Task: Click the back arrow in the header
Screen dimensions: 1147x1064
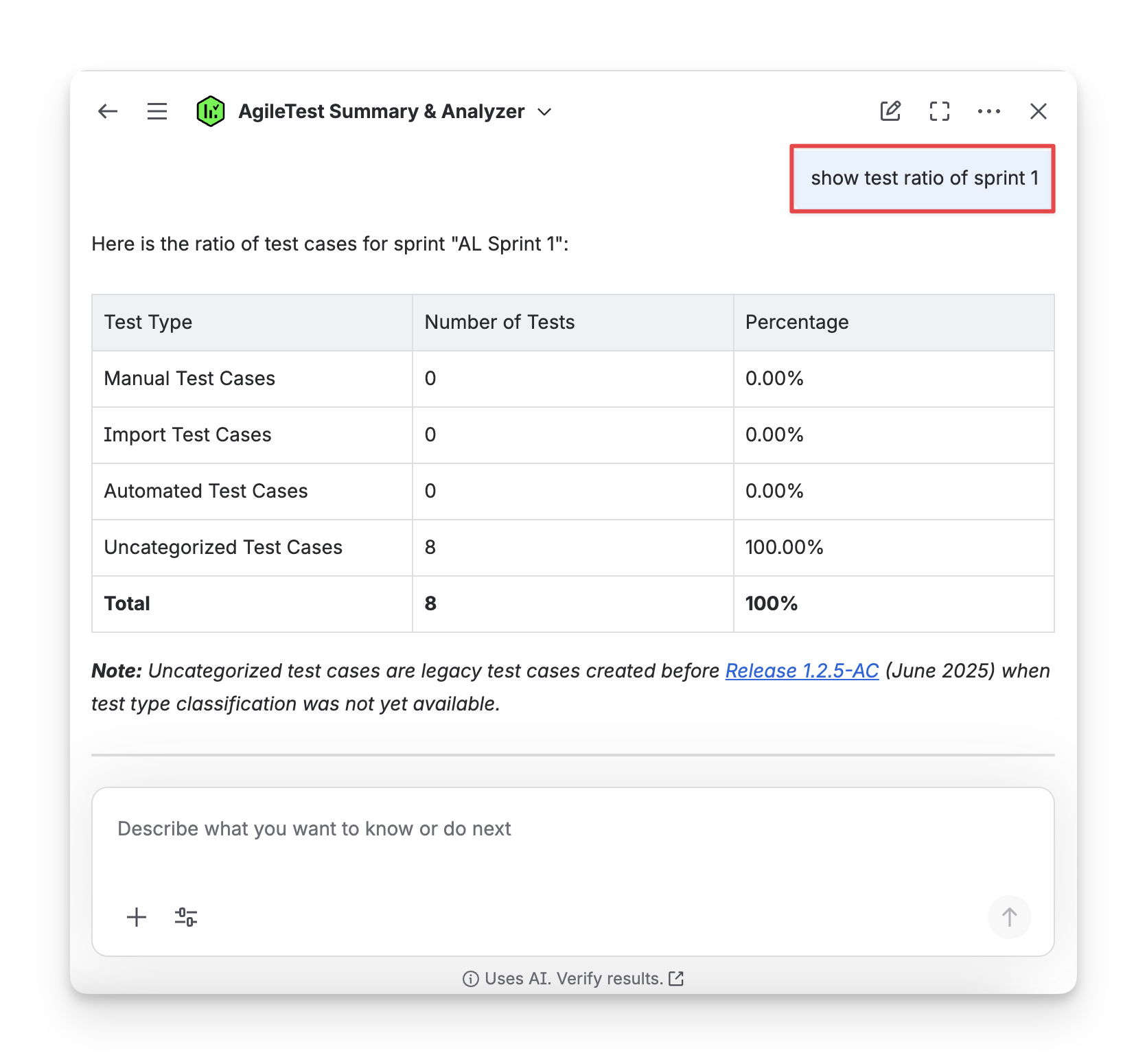Action: click(x=108, y=111)
